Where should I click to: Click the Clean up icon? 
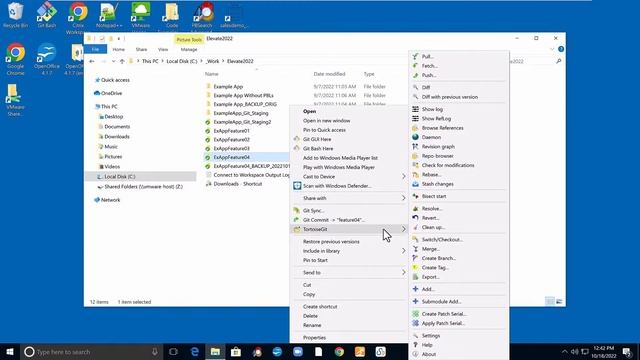point(415,227)
